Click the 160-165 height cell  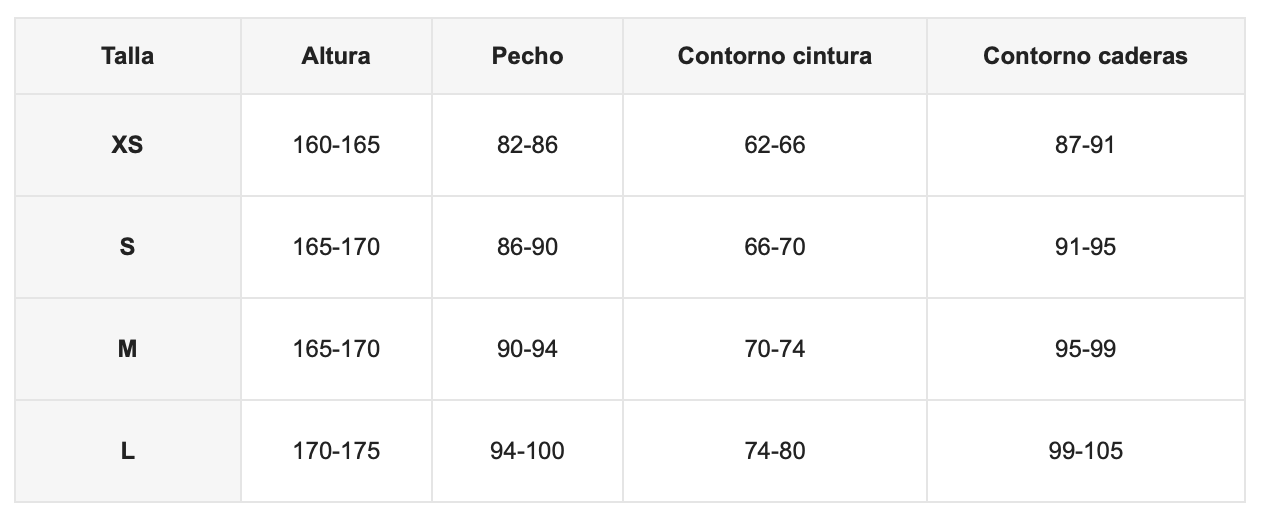tap(336, 145)
